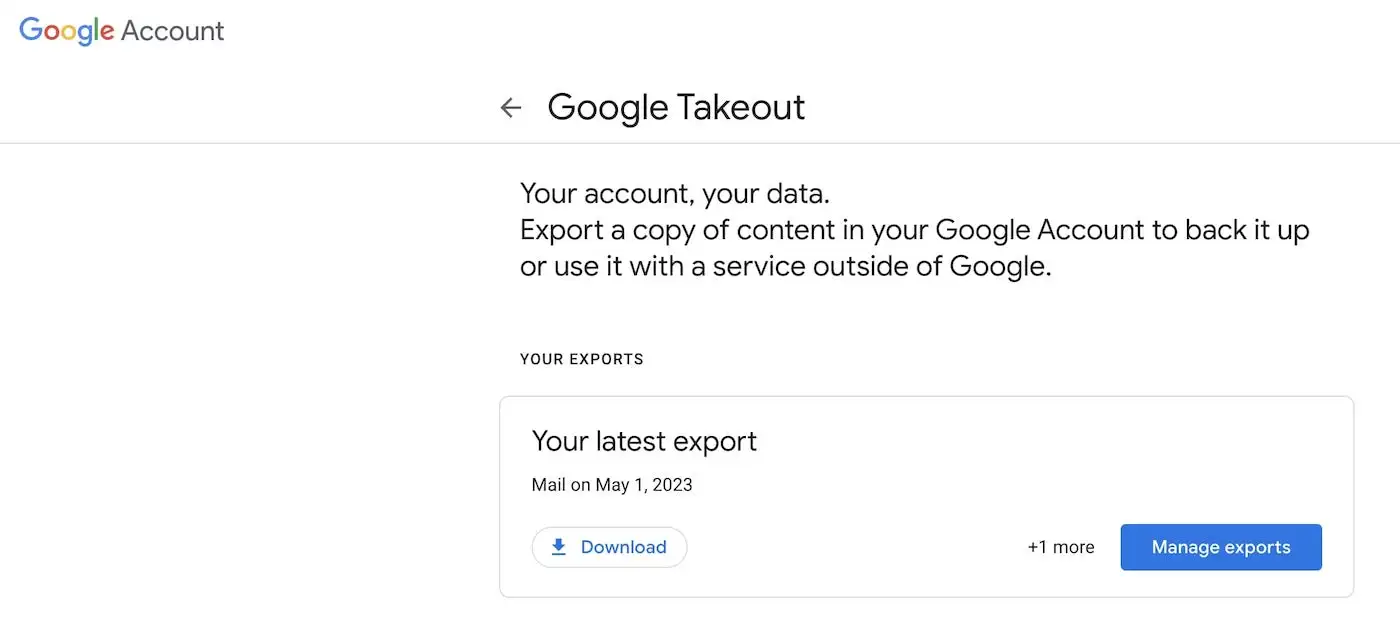This screenshot has height=642, width=1400.
Task: Click the back arrow next to Google Takeout
Action: coord(511,107)
